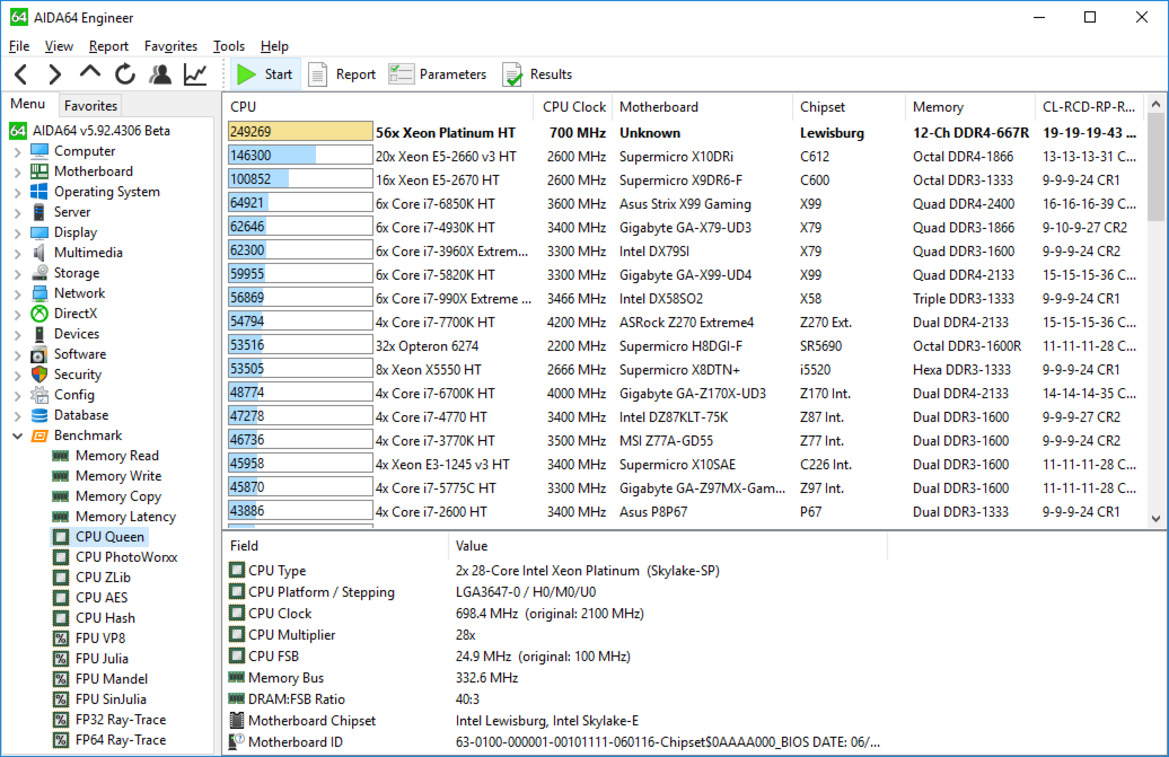Click scroll-down arrow of results list
This screenshot has width=1169, height=757.
tap(1156, 518)
